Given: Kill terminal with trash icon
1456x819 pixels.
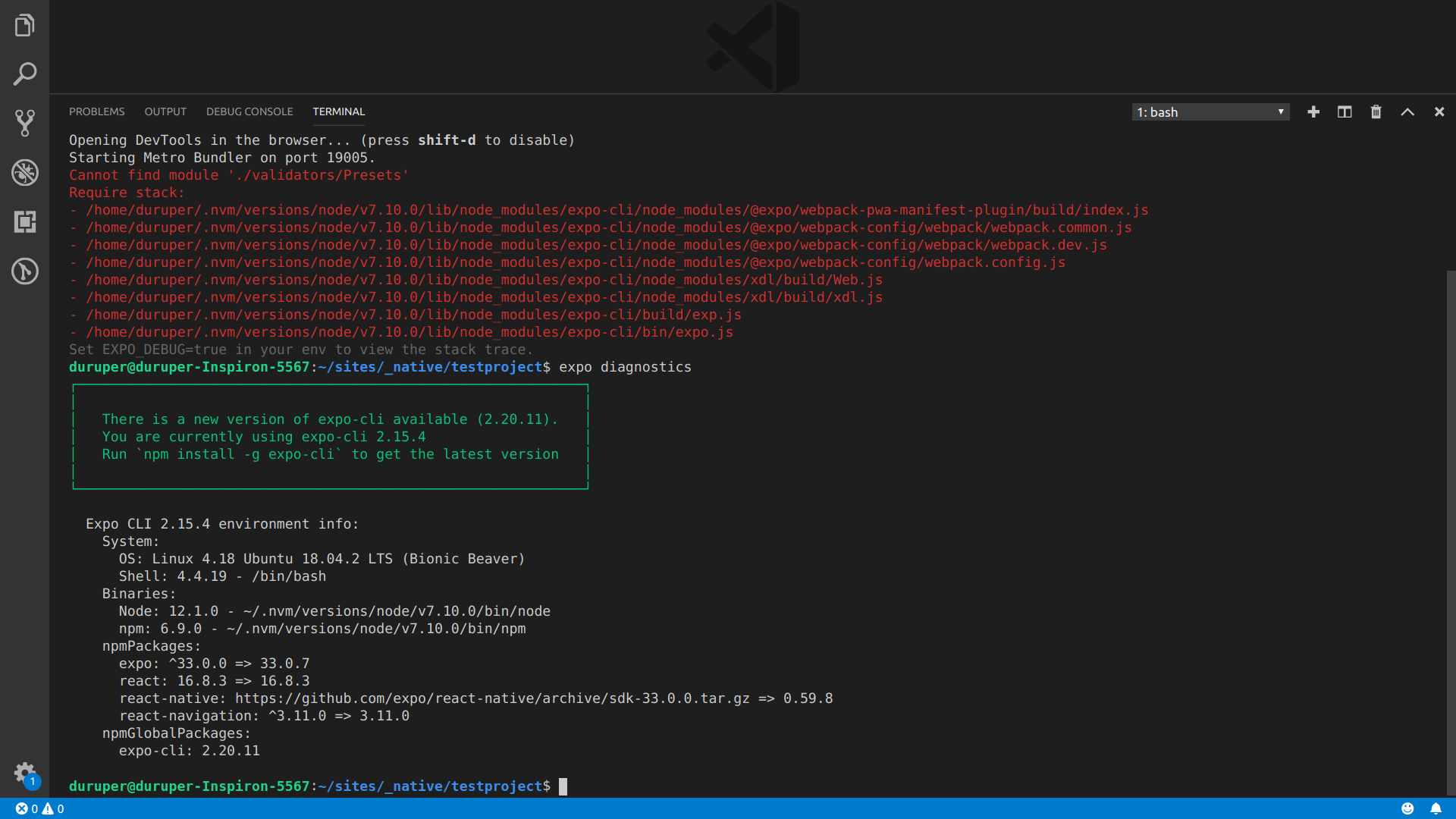Looking at the screenshot, I should click(x=1376, y=112).
